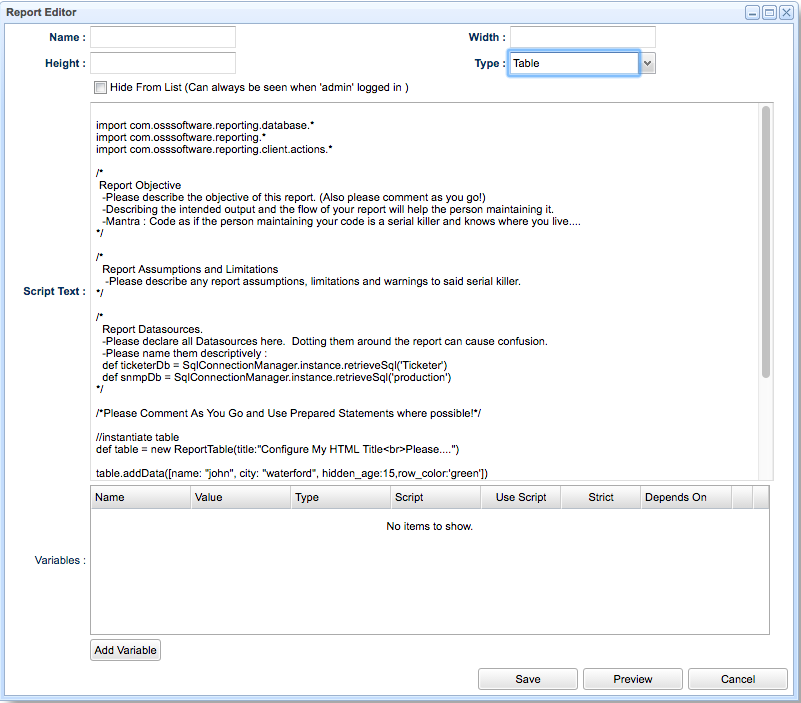
Task: Click the Depends On column header
Action: (686, 497)
